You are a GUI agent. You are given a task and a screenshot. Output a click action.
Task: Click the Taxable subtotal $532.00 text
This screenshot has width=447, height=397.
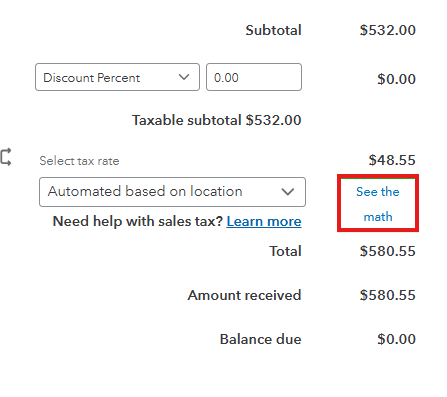217,120
